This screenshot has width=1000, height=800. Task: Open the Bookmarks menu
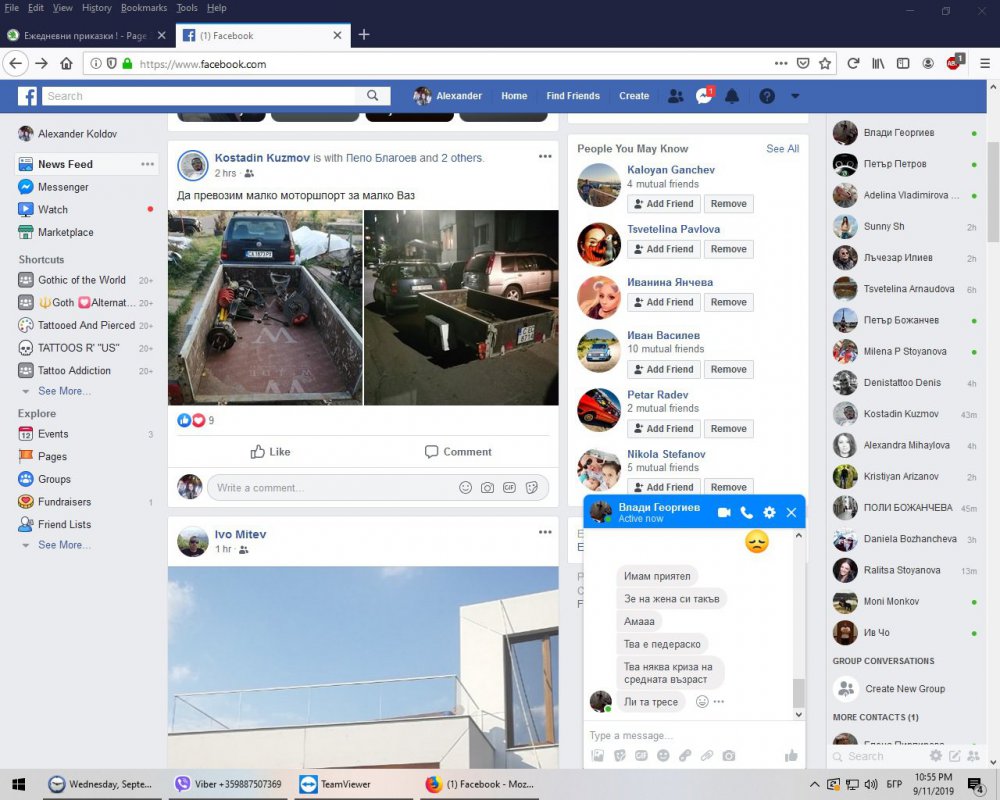click(144, 8)
